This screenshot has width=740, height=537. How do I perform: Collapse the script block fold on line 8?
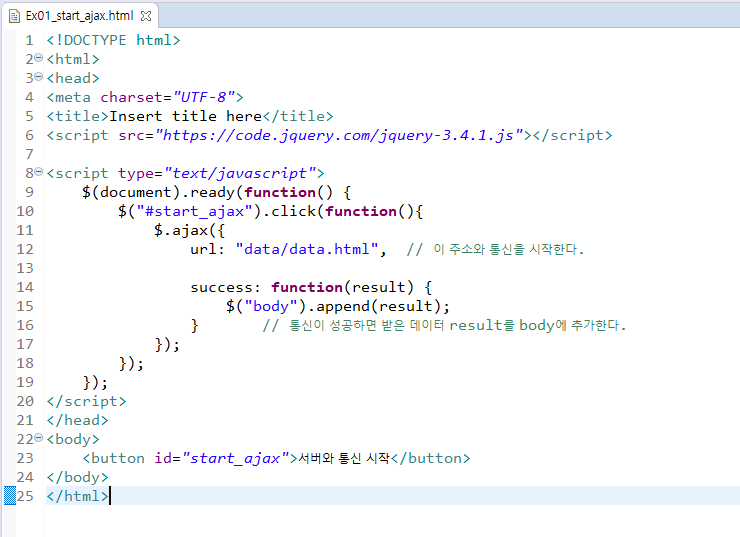tap(39, 172)
